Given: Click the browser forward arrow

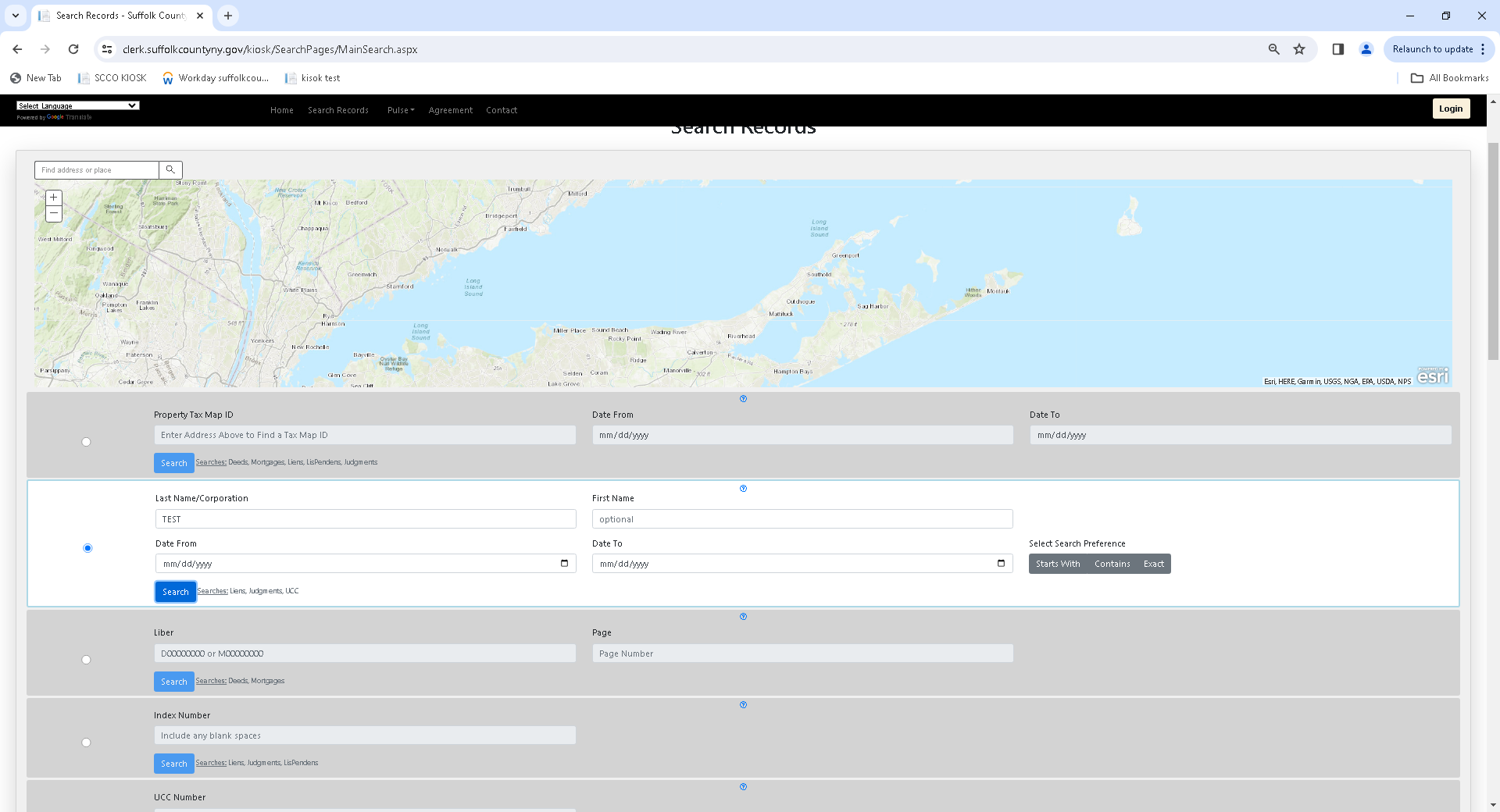Looking at the screenshot, I should 45,49.
